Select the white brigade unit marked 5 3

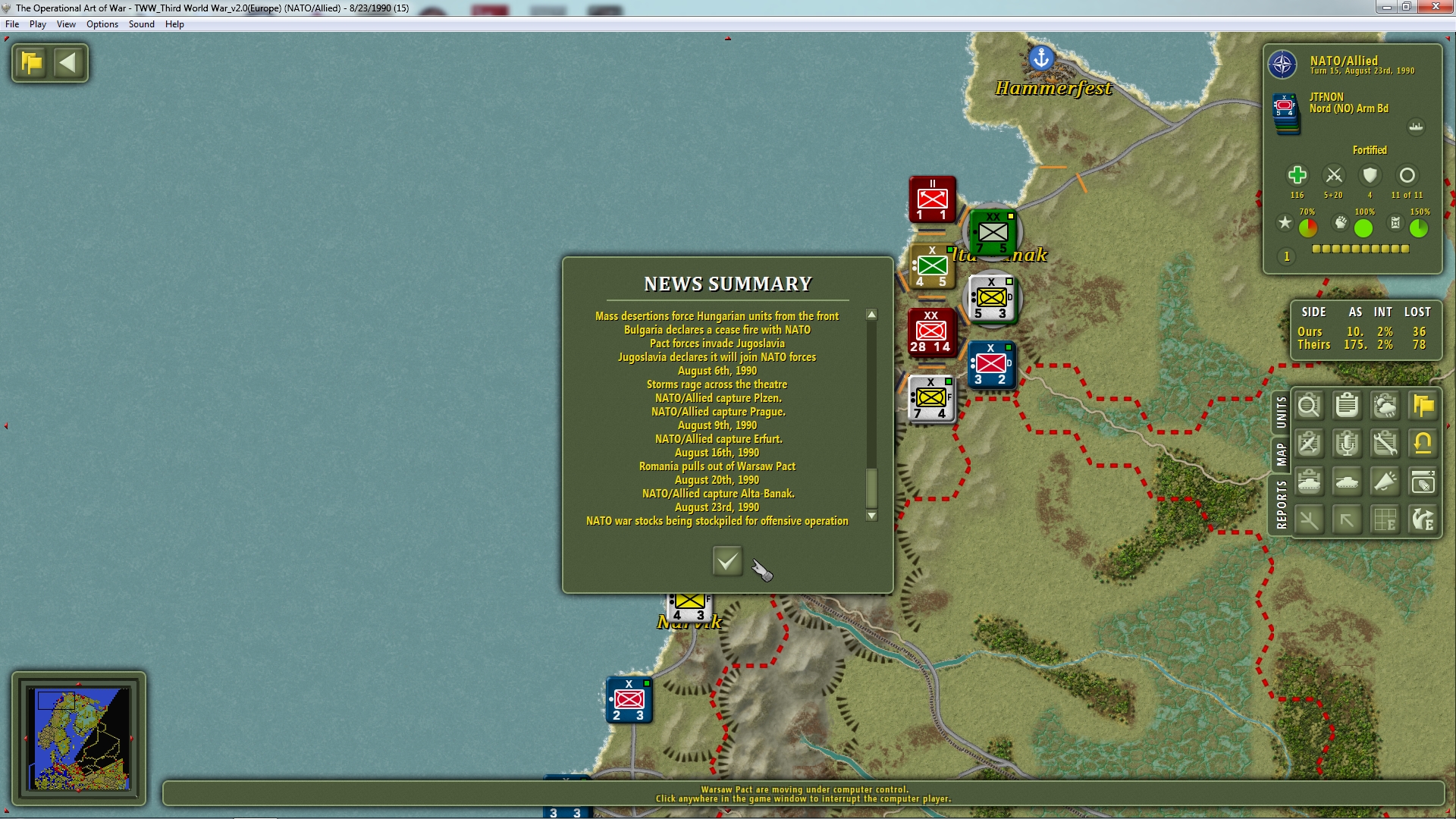click(991, 298)
